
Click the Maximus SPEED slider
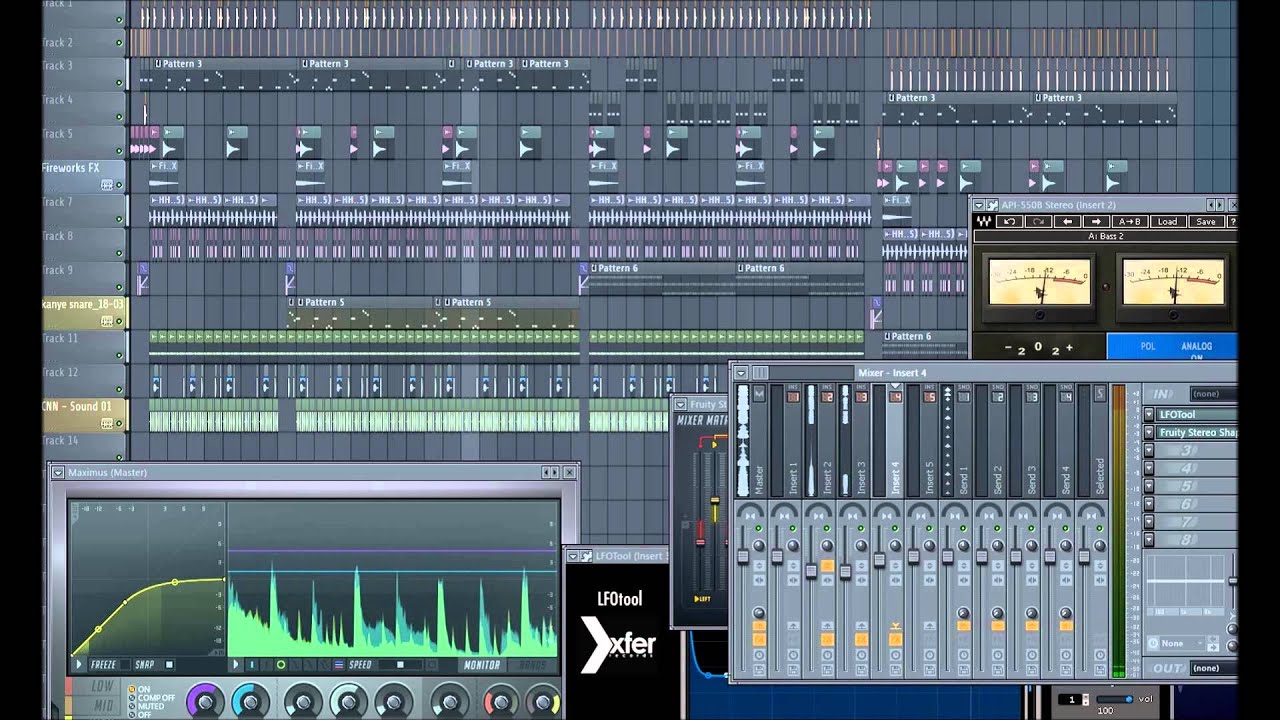coord(400,664)
